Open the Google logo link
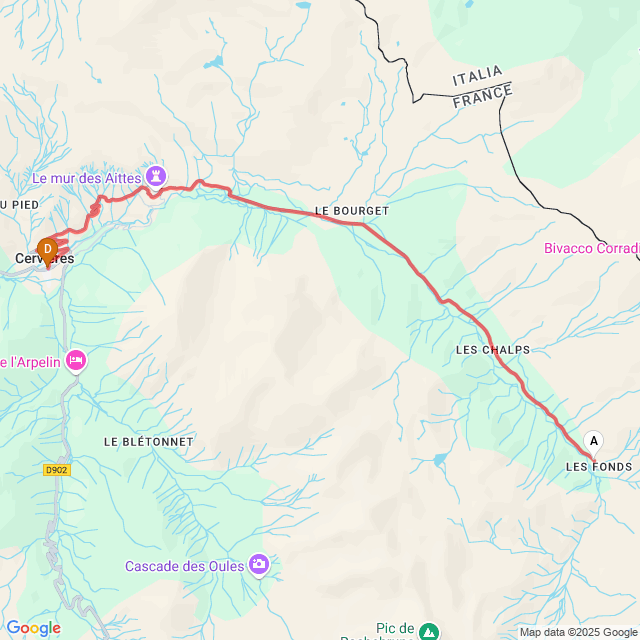The image size is (640, 640). pyautogui.click(x=33, y=628)
